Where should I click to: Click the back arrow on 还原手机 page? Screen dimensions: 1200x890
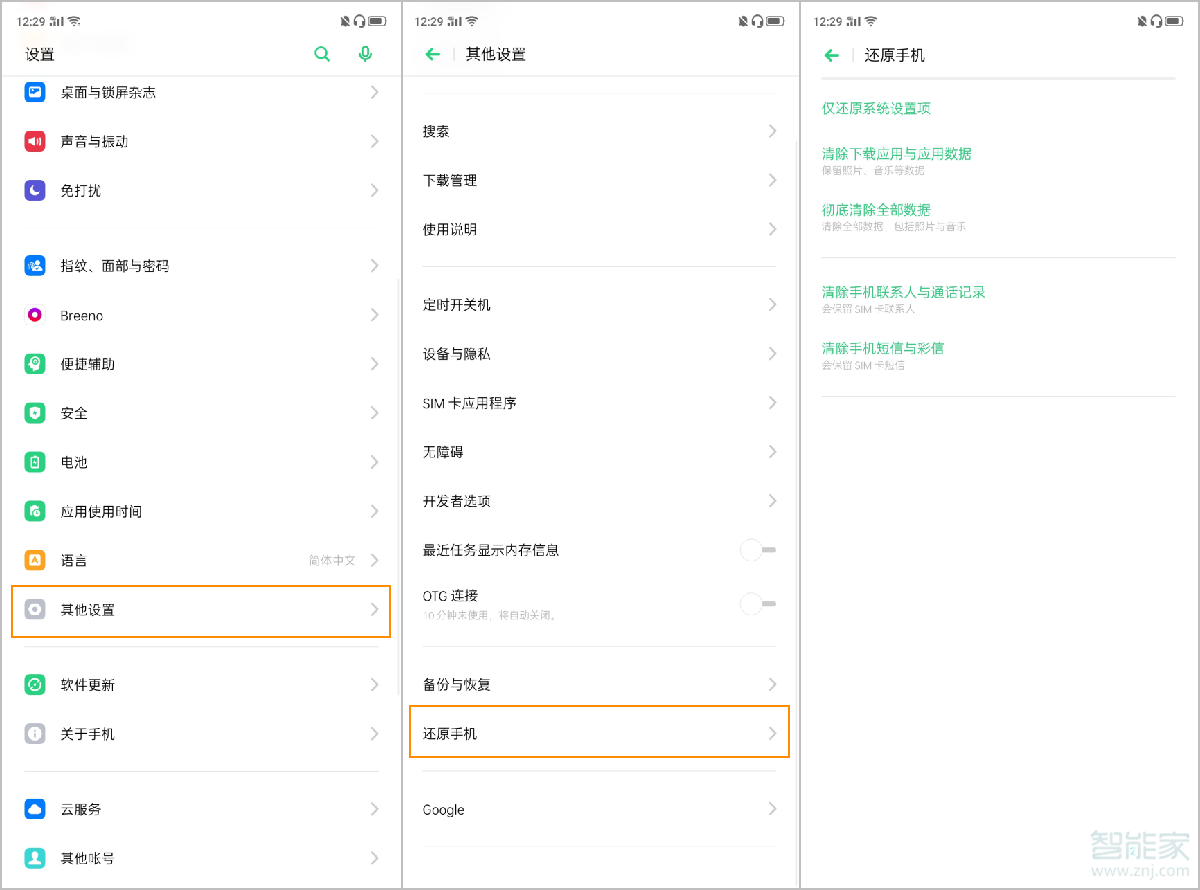pos(831,56)
